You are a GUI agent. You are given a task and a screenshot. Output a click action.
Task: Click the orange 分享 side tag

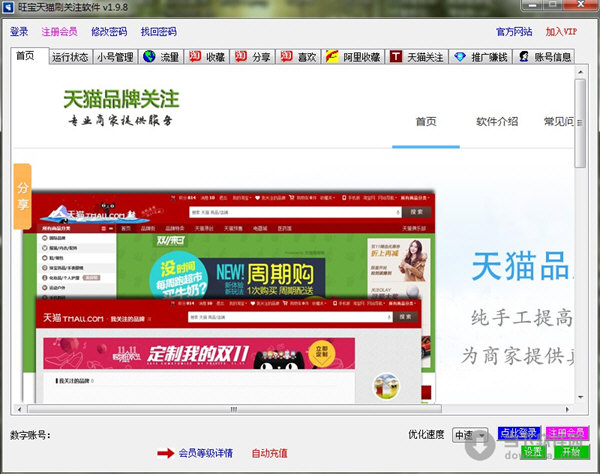tap(22, 196)
